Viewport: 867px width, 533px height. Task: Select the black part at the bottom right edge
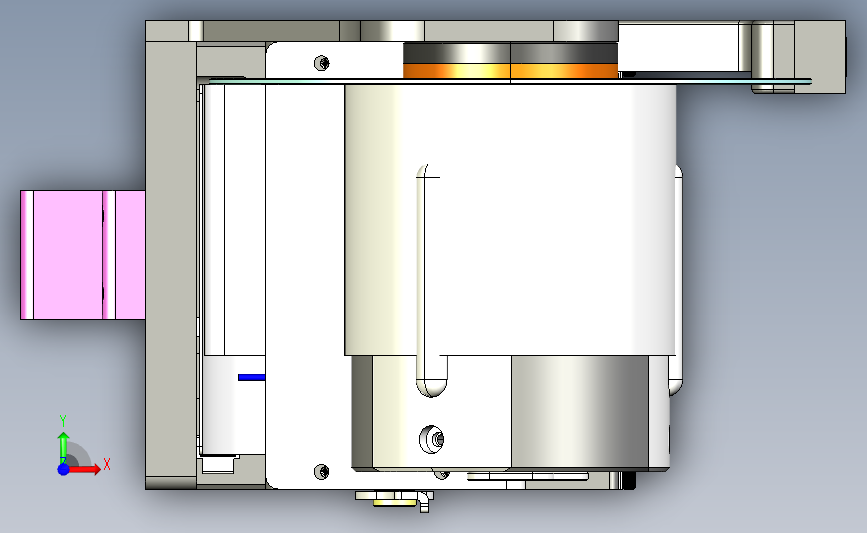point(629,480)
